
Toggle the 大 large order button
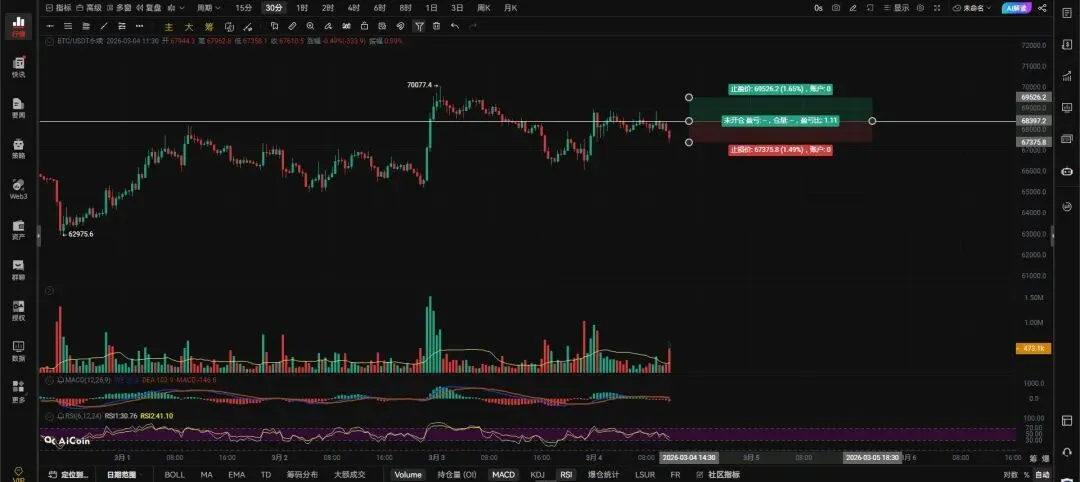pos(188,27)
